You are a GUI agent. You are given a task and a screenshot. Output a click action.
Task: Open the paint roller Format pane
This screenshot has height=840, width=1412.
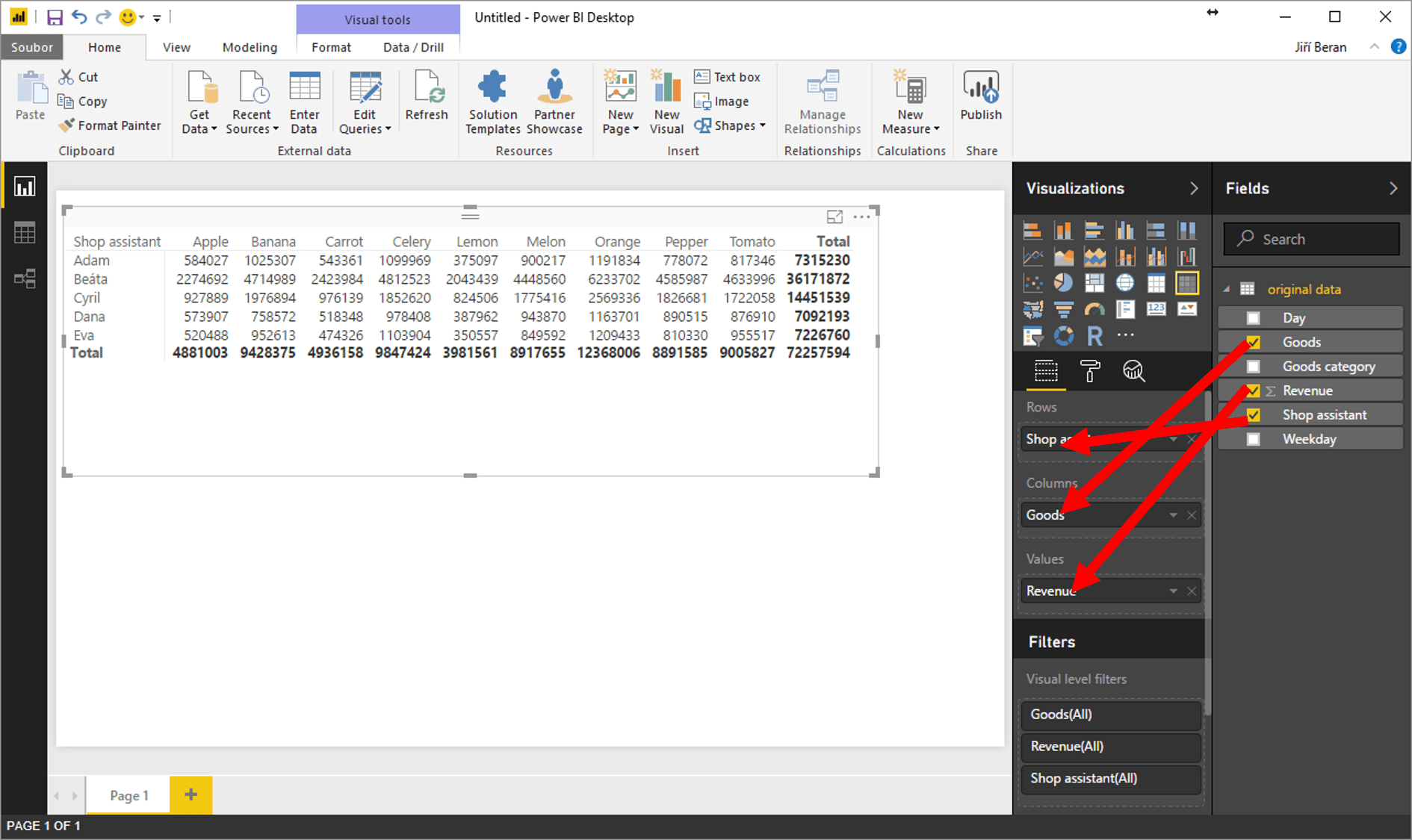click(1090, 371)
